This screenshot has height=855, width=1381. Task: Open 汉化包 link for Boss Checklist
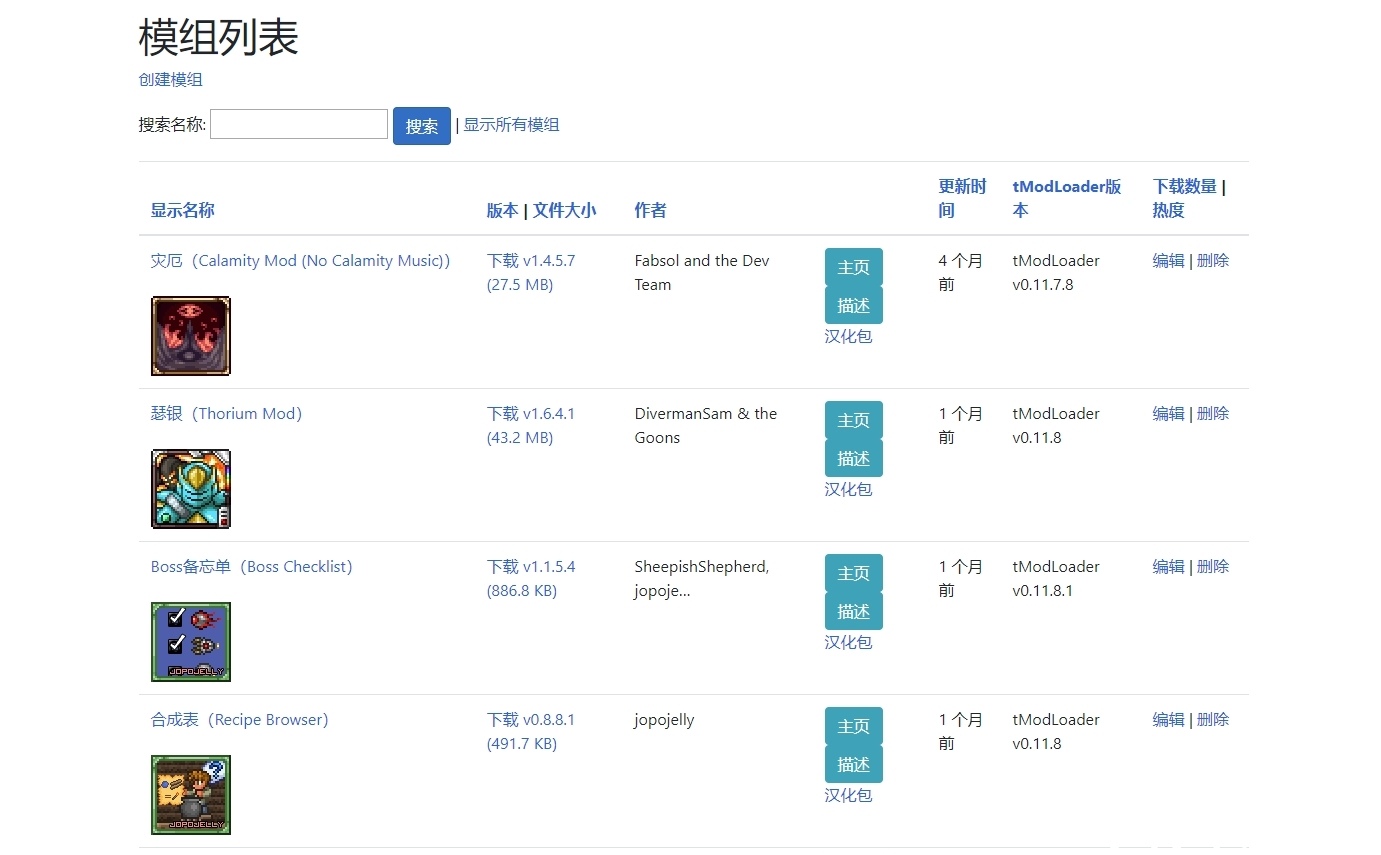click(848, 642)
